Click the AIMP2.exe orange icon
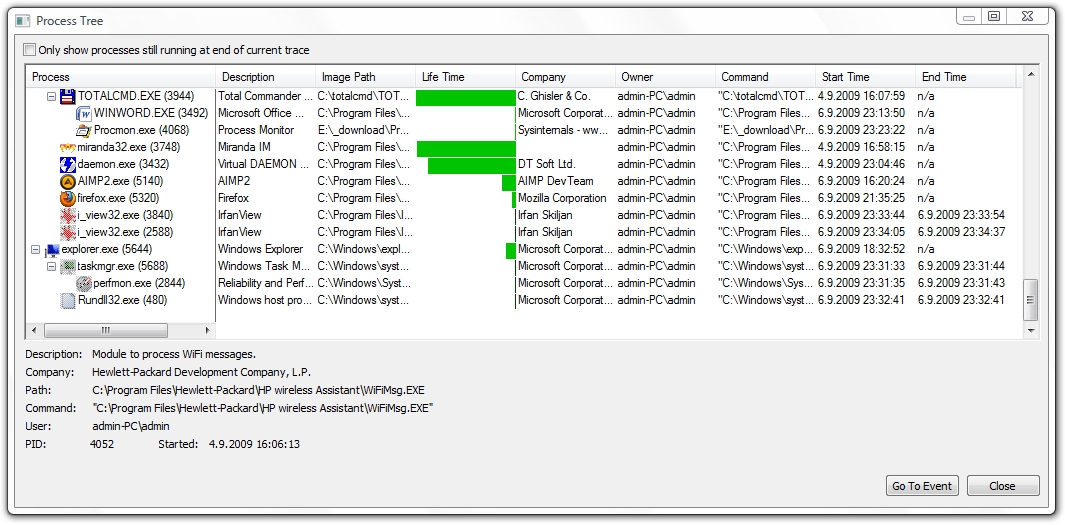Viewport: 1065px width, 525px height. pyautogui.click(x=67, y=181)
